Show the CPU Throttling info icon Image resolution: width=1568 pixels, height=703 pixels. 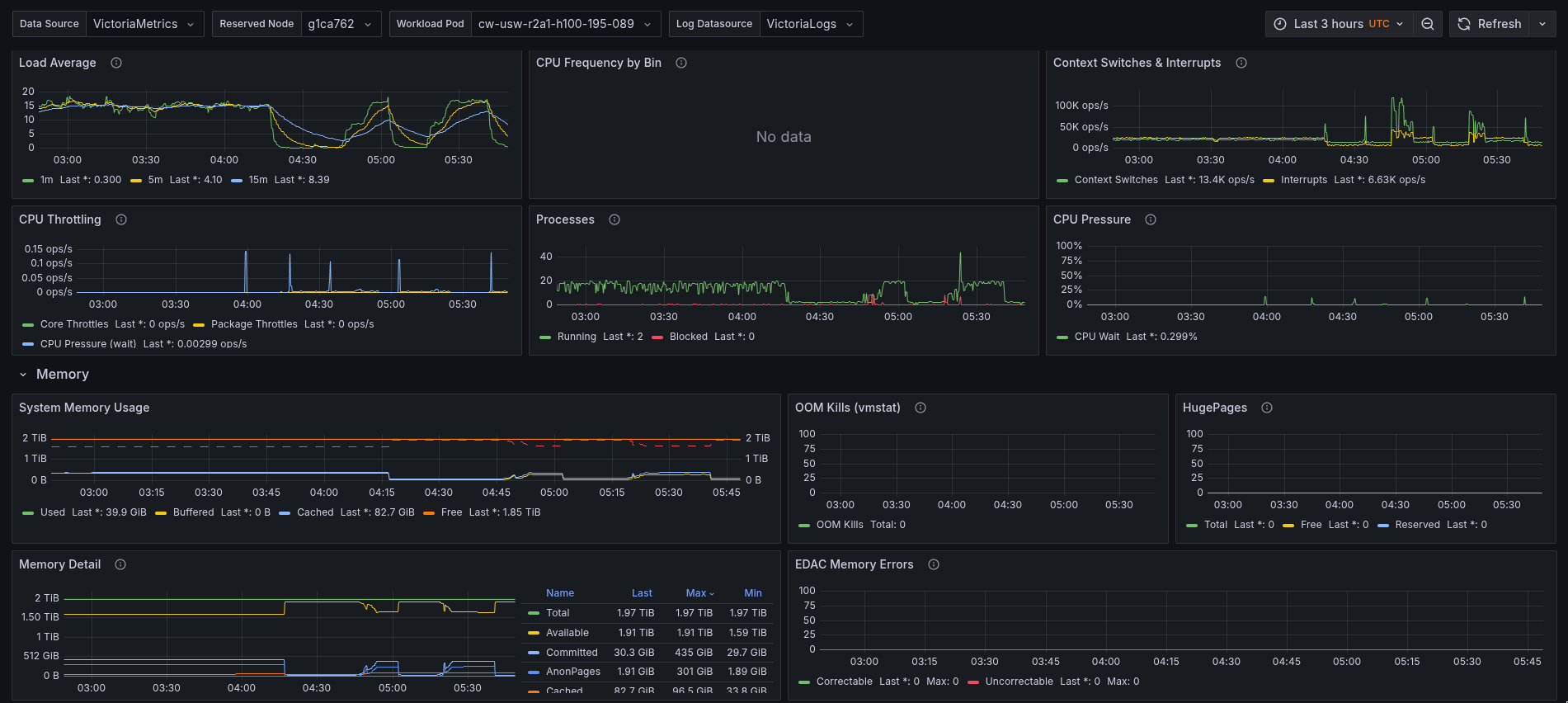click(121, 219)
